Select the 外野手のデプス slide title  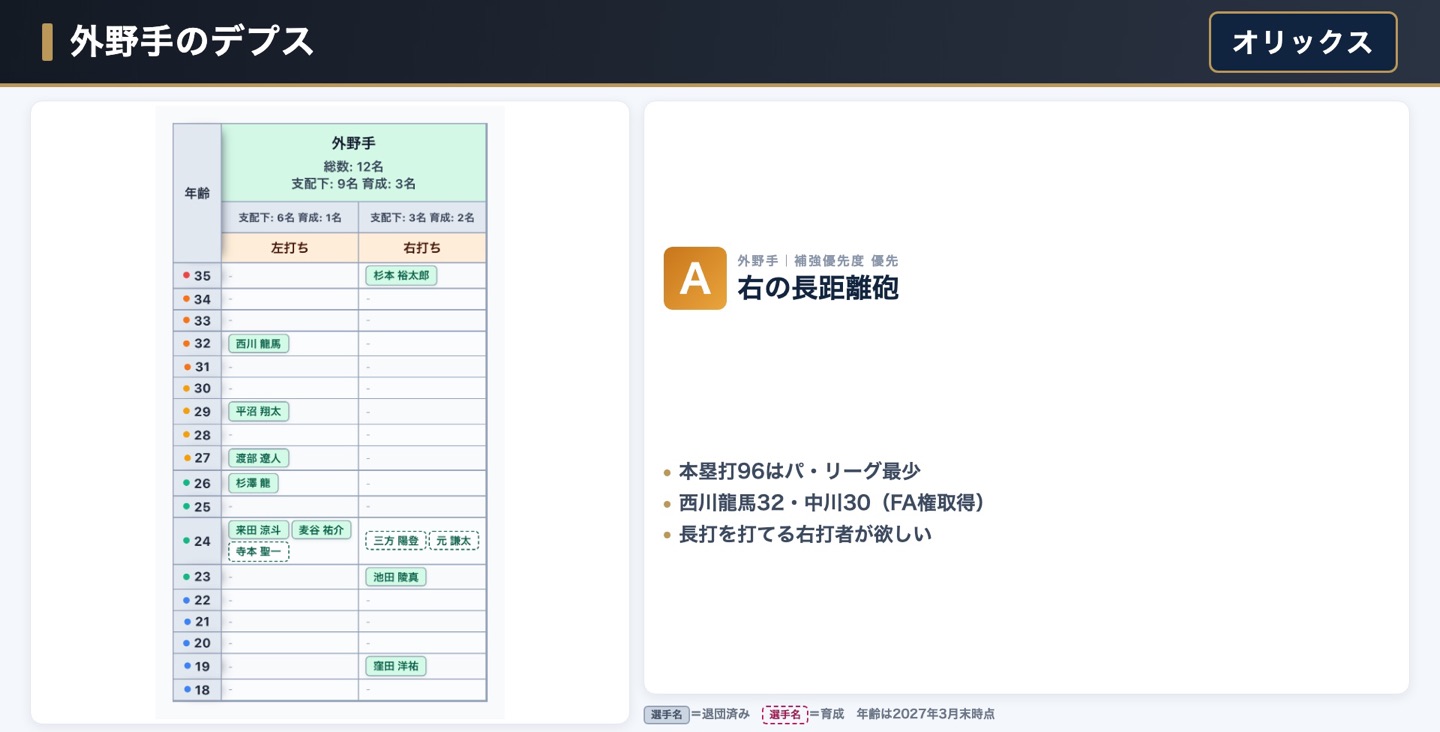coord(192,42)
